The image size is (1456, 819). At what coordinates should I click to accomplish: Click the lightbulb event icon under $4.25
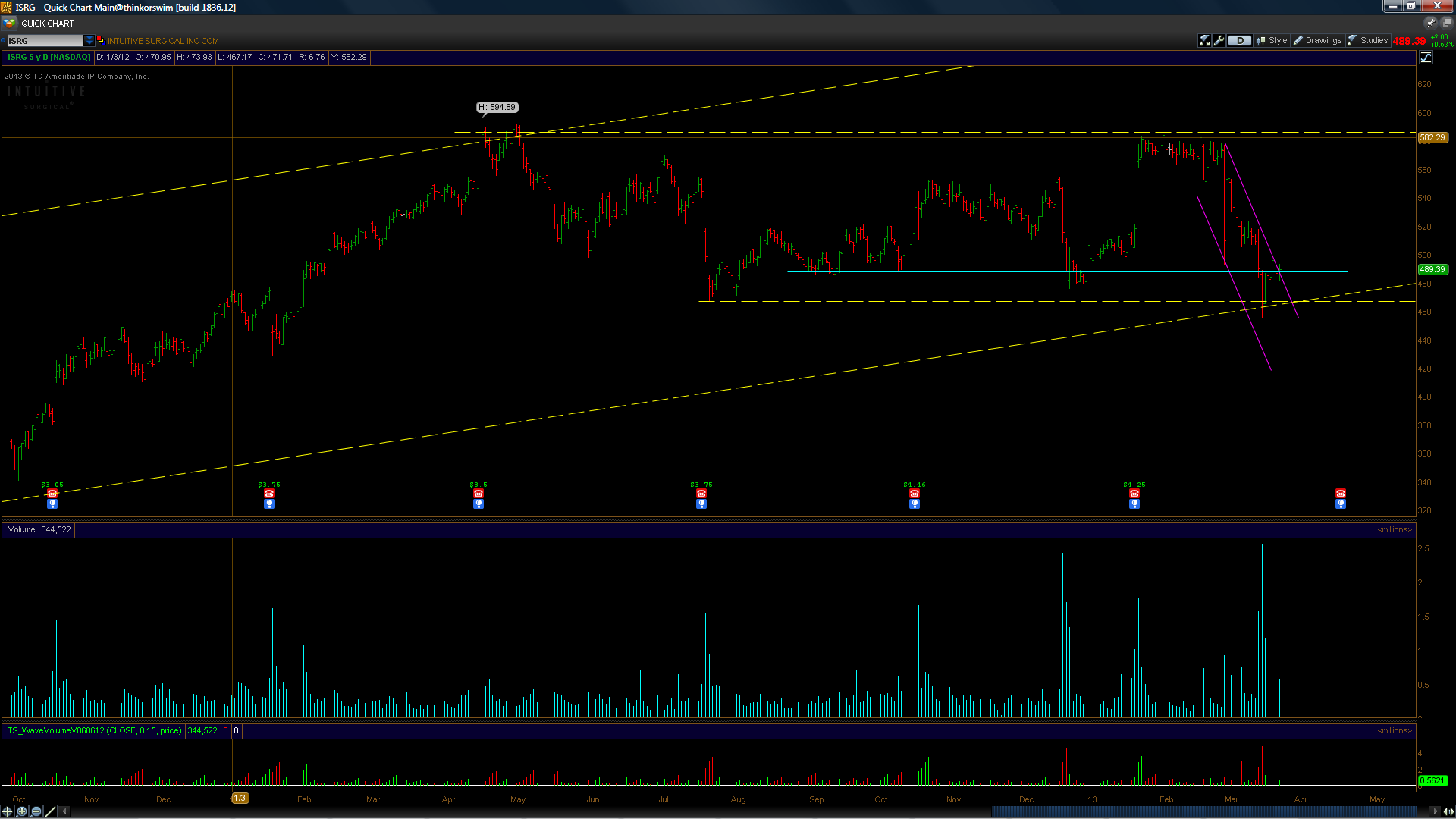1134,504
